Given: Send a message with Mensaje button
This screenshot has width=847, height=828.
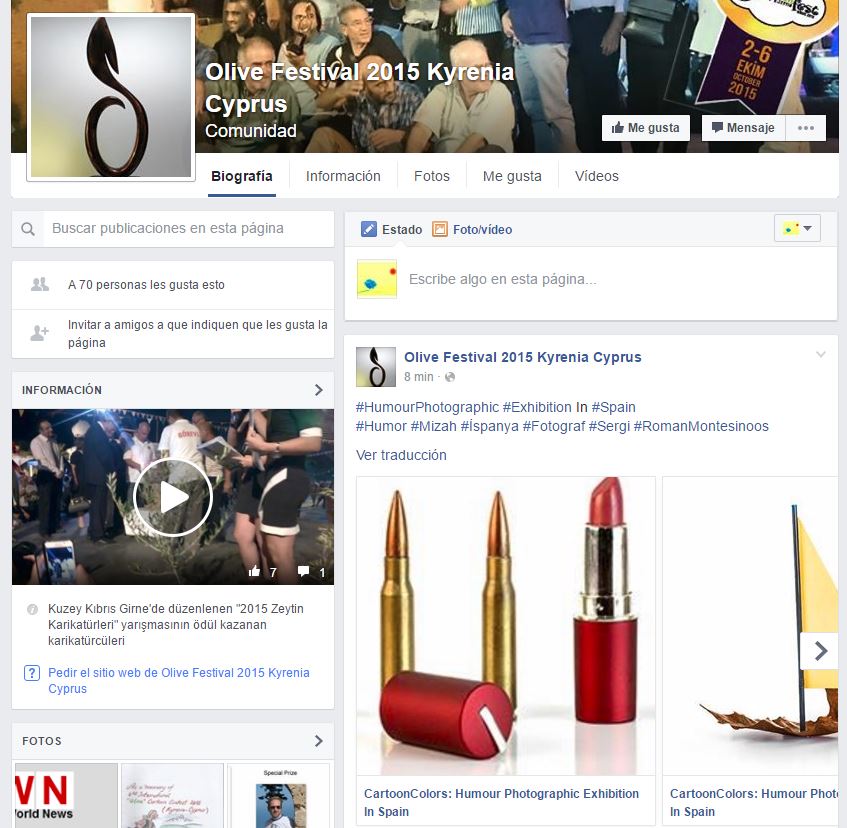Looking at the screenshot, I should click(743, 128).
